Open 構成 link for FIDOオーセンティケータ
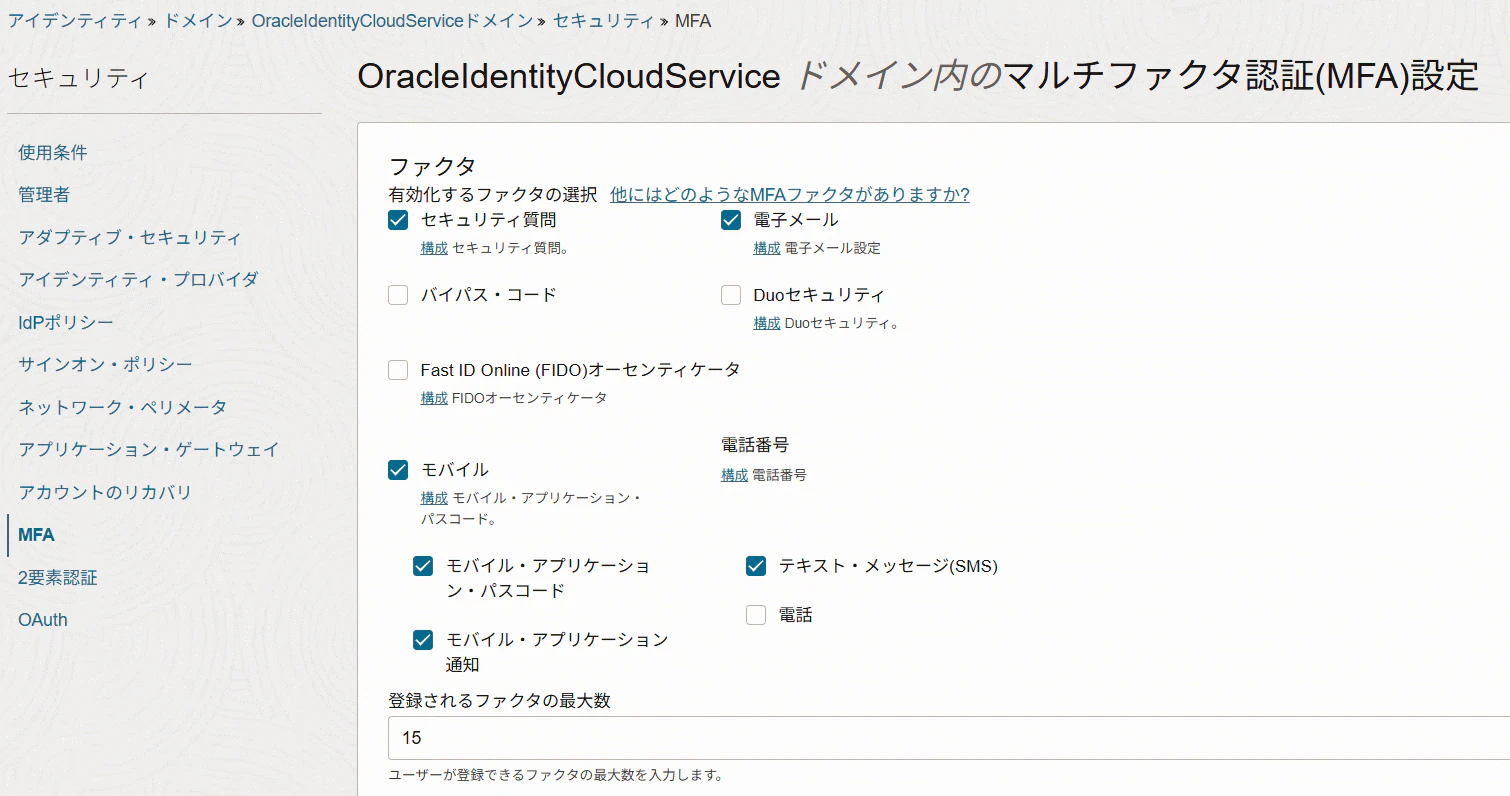 tap(434, 398)
